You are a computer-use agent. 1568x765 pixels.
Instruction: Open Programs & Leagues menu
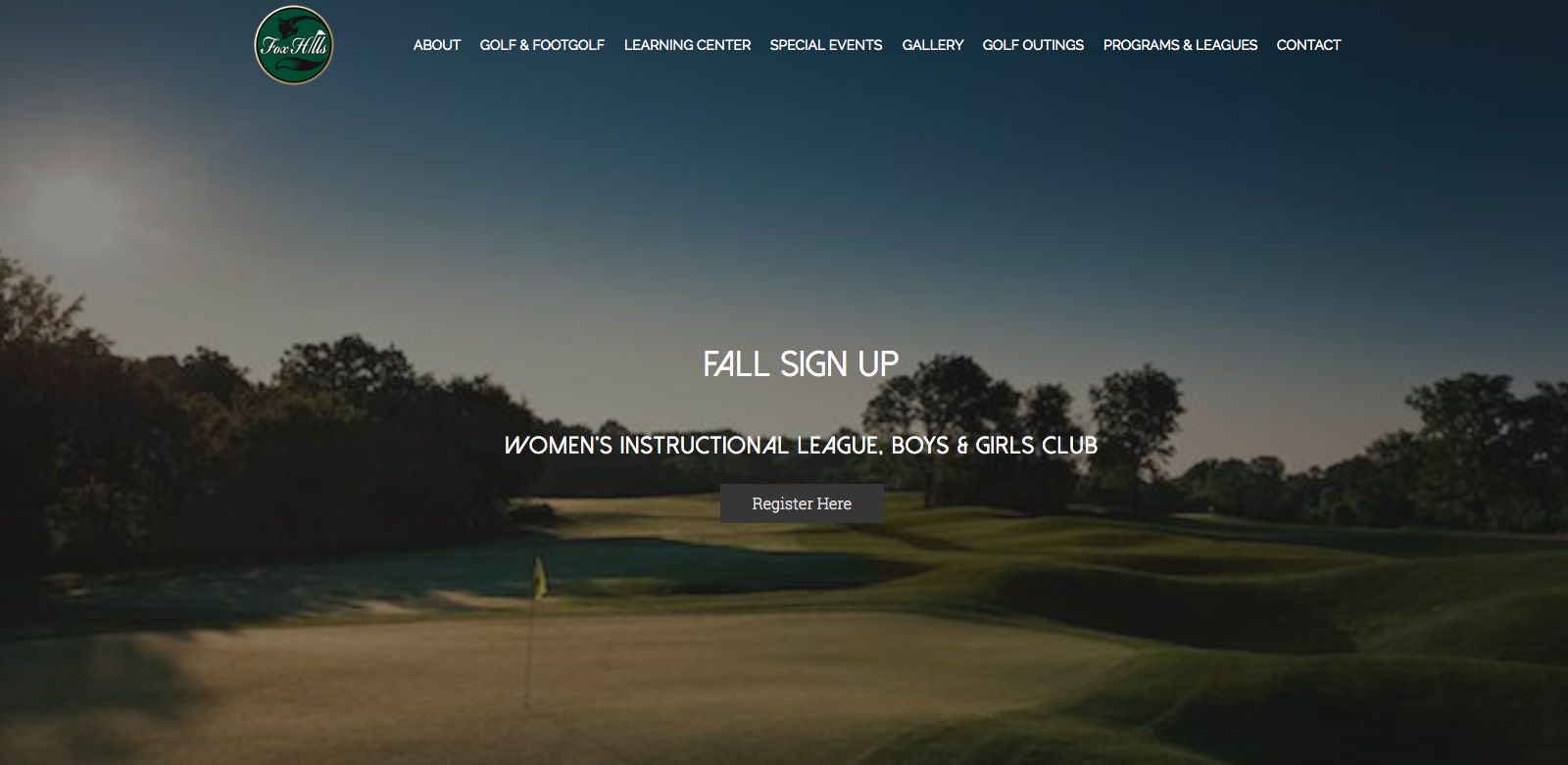point(1180,45)
